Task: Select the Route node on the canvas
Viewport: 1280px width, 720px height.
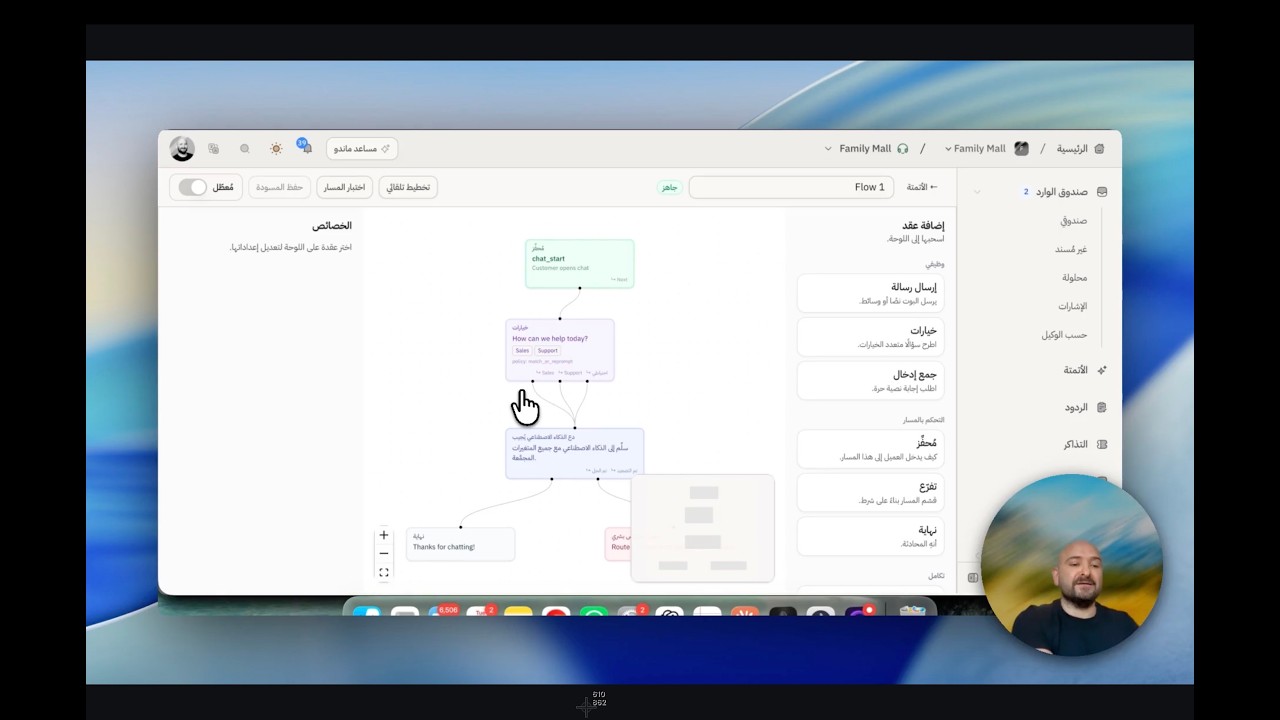Action: [x=619, y=543]
